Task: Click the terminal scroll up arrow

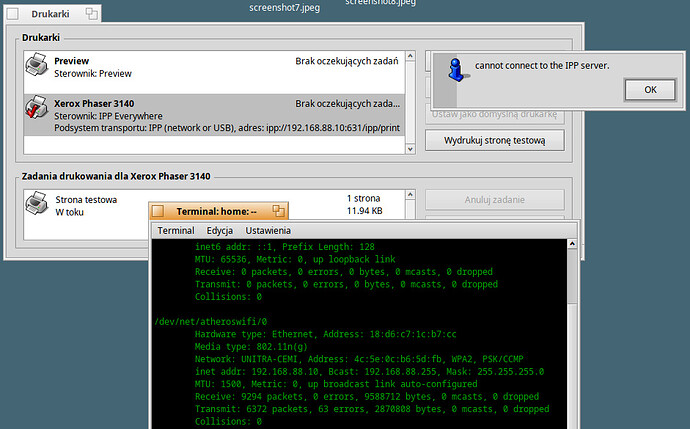Action: point(572,244)
